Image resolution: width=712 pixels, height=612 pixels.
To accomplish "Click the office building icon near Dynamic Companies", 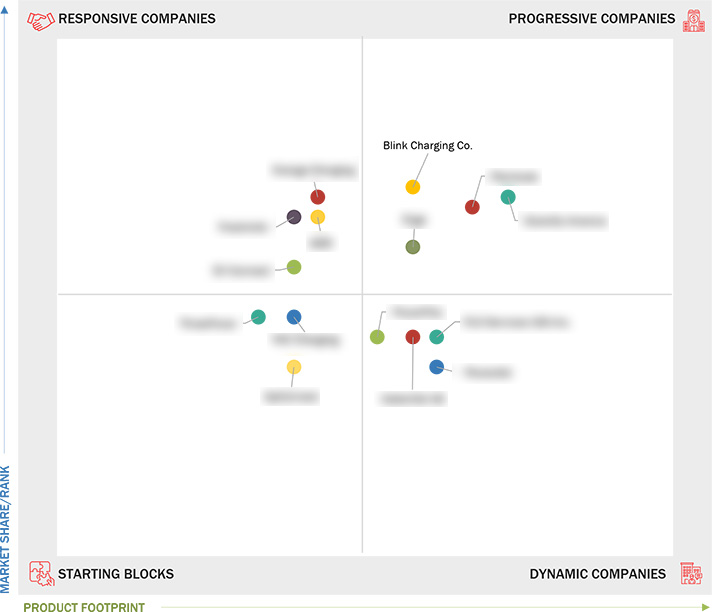I will coord(691,573).
